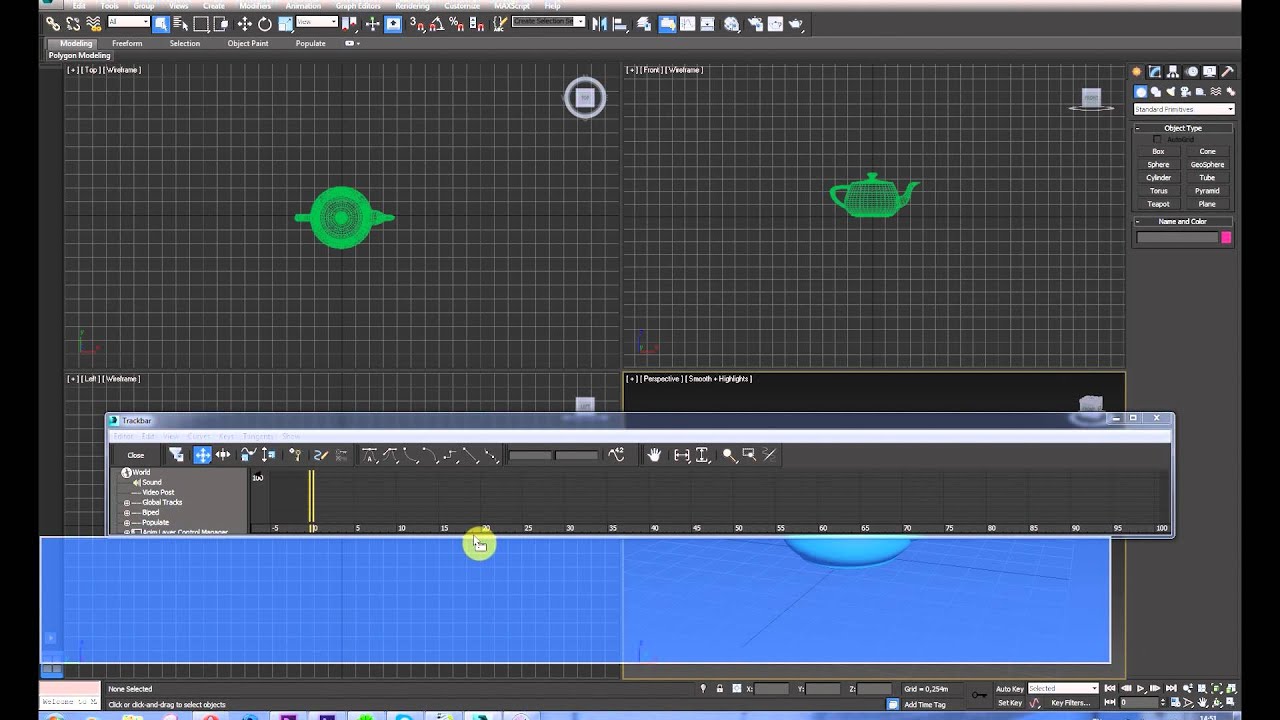The height and width of the screenshot is (720, 1280).
Task: Enable the AutoGrid checkbox
Action: point(1158,139)
